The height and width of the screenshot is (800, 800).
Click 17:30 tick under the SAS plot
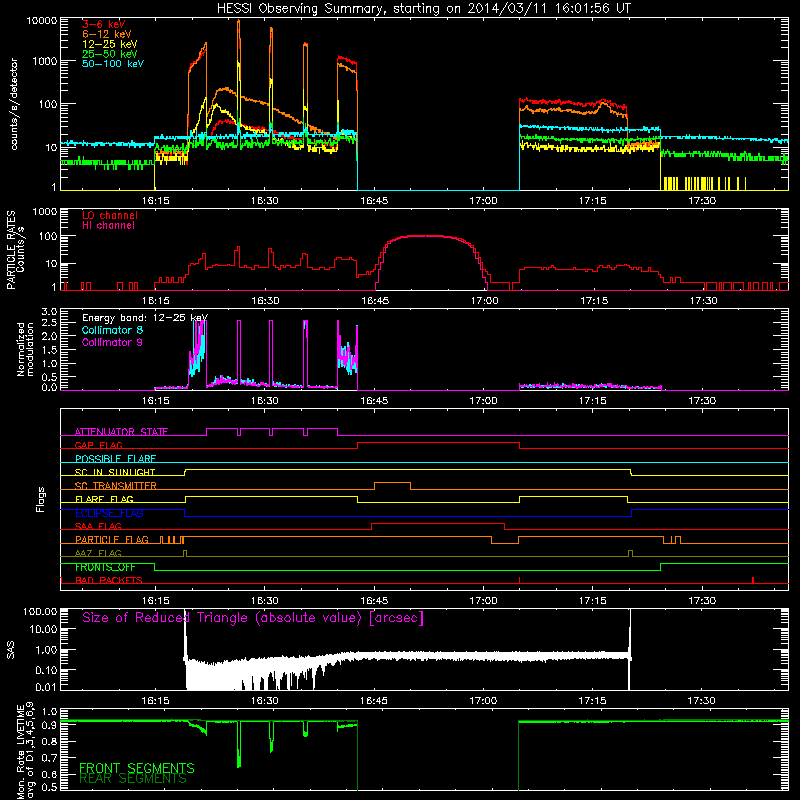pos(702,701)
